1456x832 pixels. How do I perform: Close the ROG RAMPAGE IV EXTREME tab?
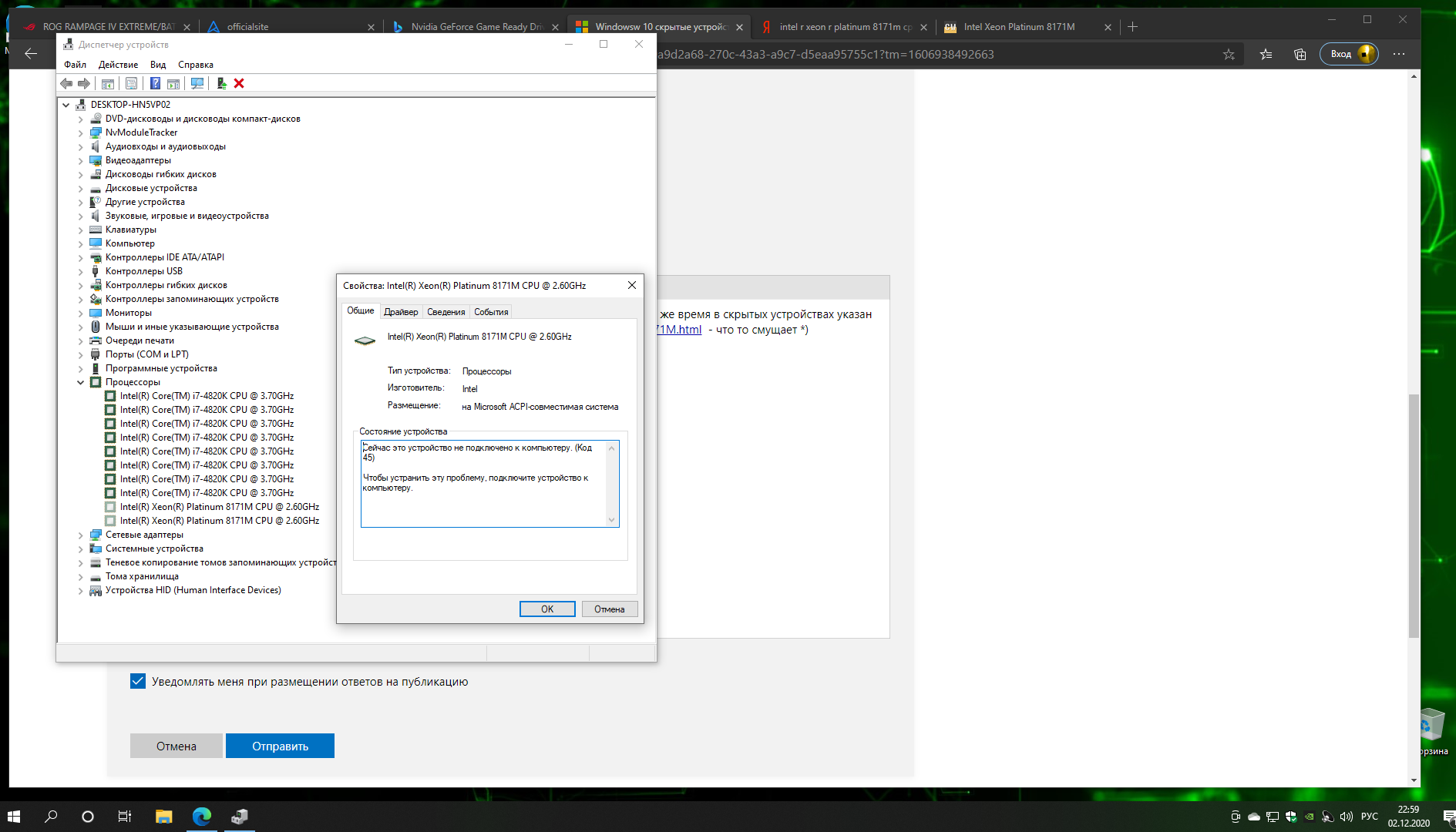tap(187, 27)
